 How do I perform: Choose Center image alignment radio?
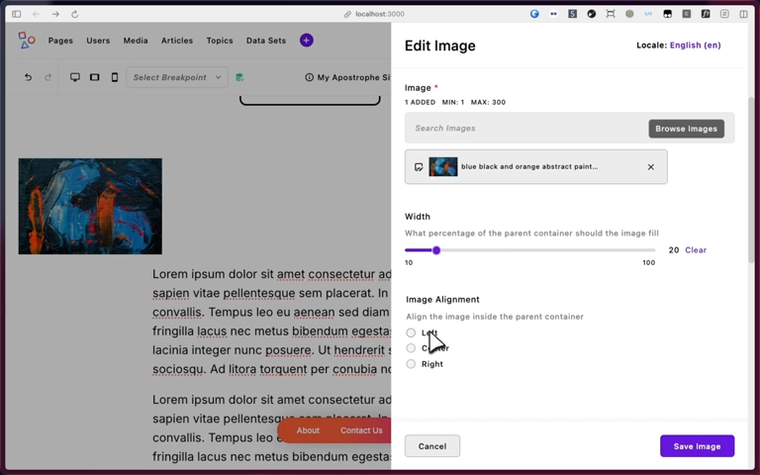(x=411, y=348)
